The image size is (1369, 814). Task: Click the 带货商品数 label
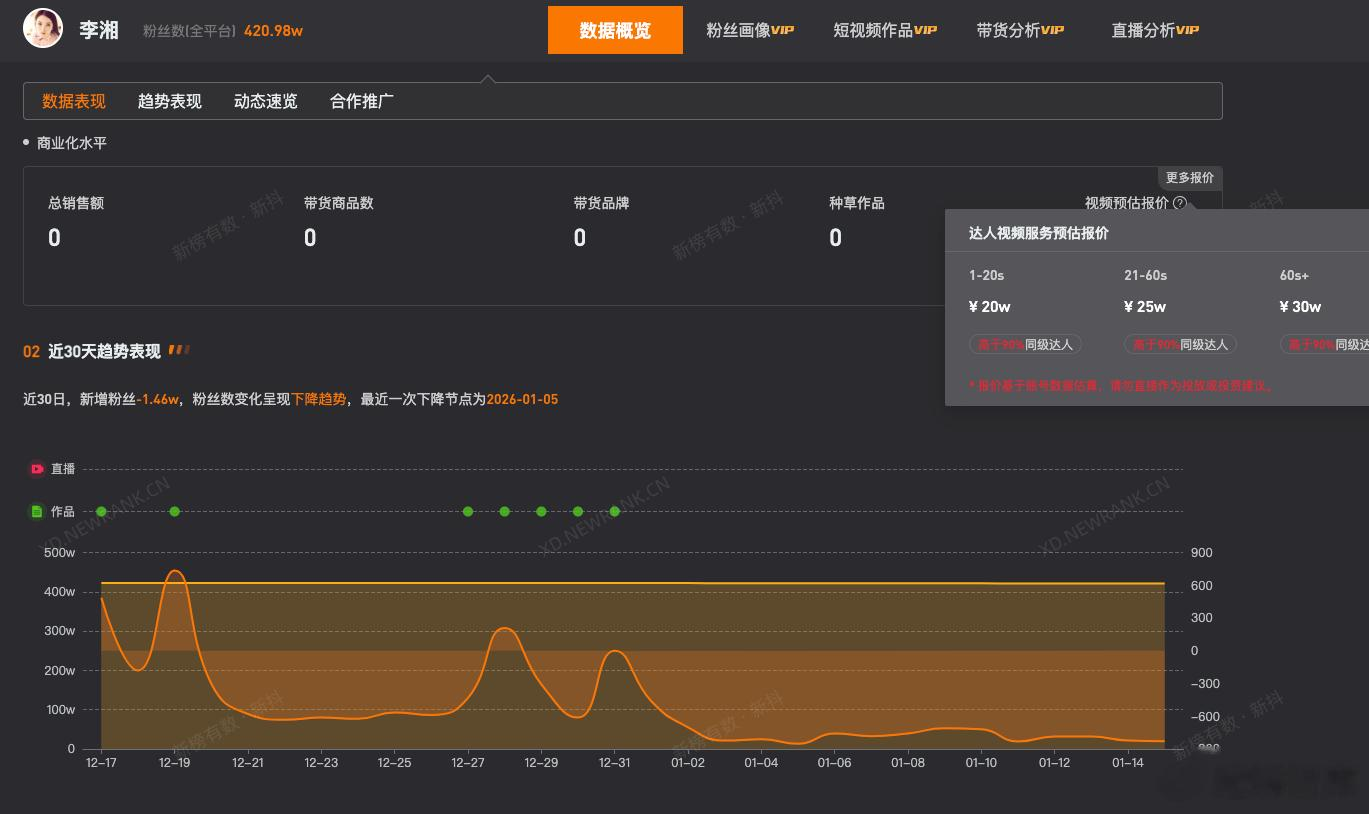coord(339,203)
